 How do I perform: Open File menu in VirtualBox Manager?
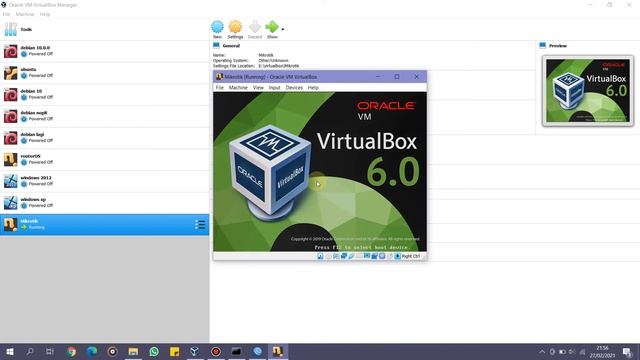[6, 14]
